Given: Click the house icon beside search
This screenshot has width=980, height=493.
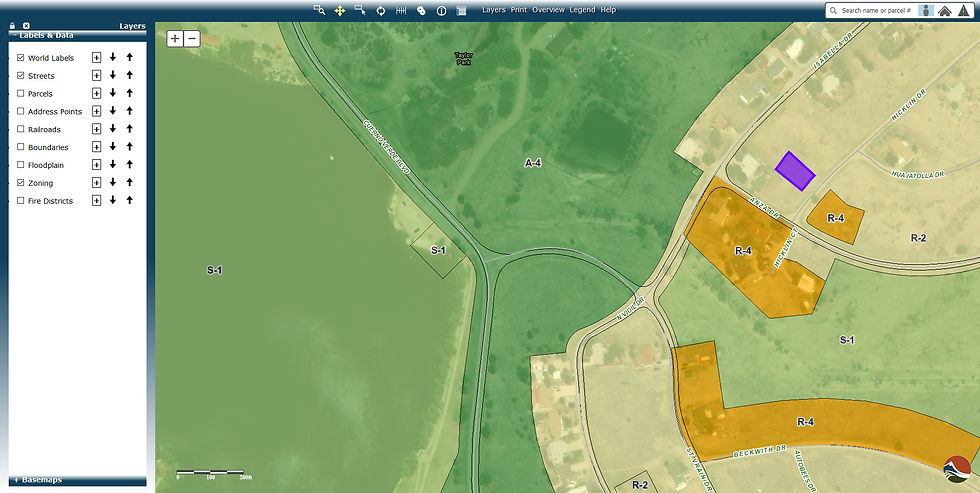Looking at the screenshot, I should (945, 11).
